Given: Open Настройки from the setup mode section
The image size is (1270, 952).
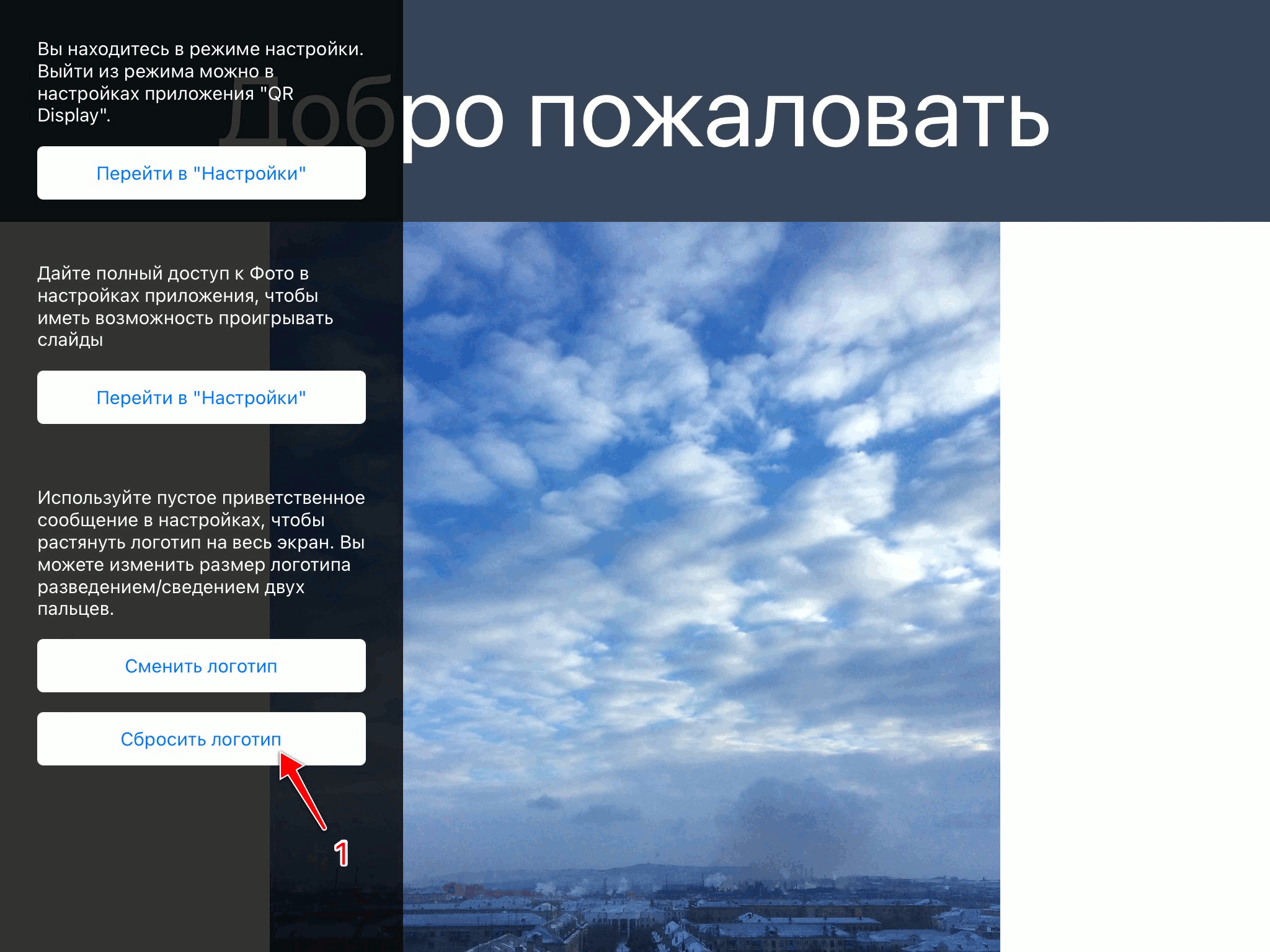Looking at the screenshot, I should tap(202, 173).
